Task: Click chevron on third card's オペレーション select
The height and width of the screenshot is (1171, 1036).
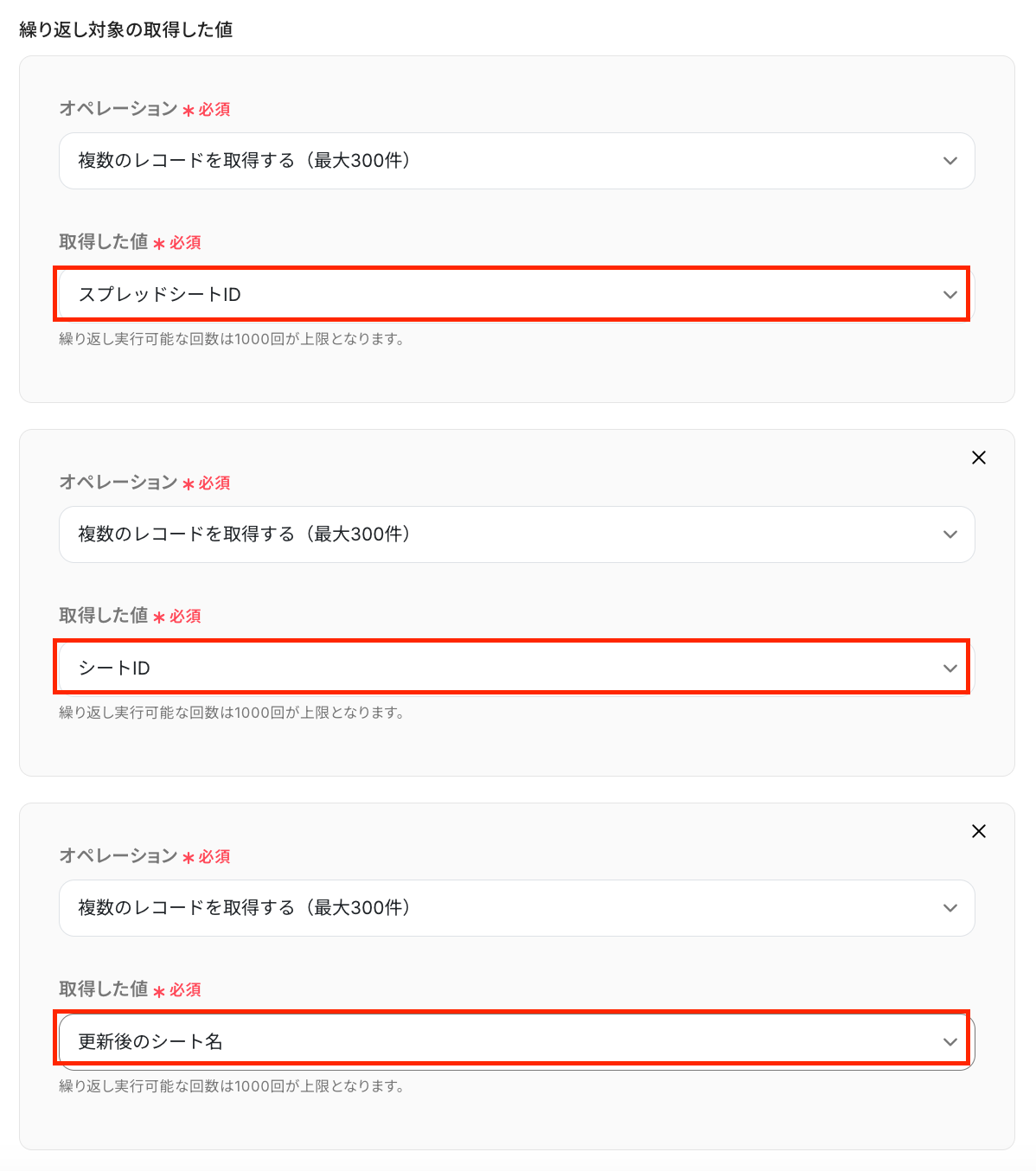Action: pos(950,908)
